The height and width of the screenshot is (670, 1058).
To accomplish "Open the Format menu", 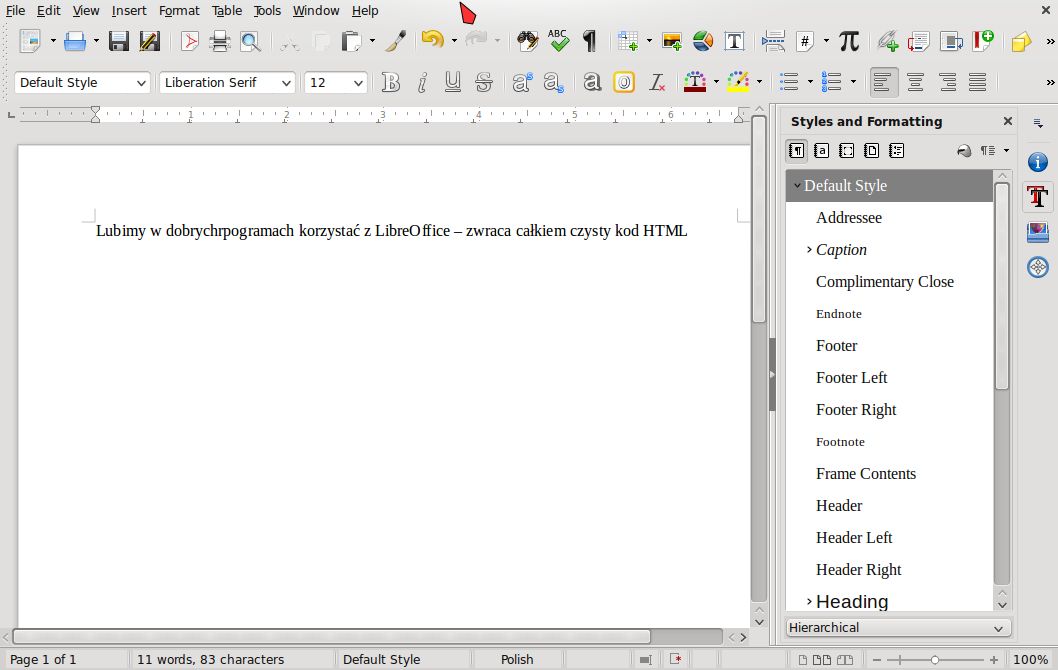I will 179,11.
